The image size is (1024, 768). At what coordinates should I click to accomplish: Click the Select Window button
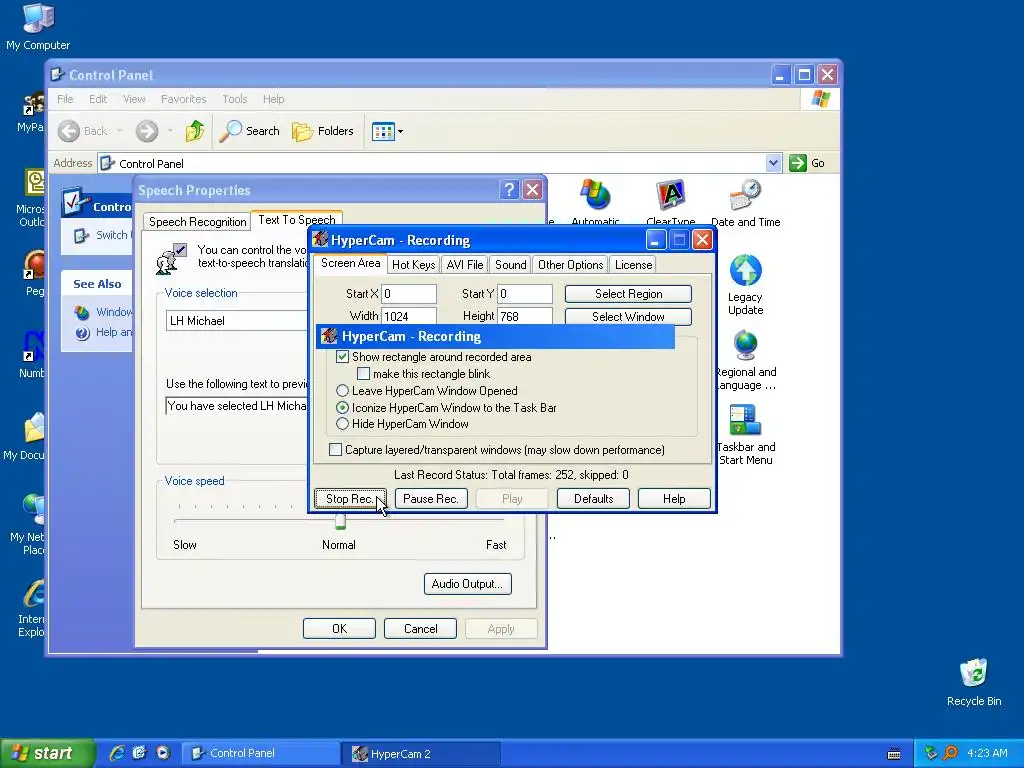tap(628, 317)
